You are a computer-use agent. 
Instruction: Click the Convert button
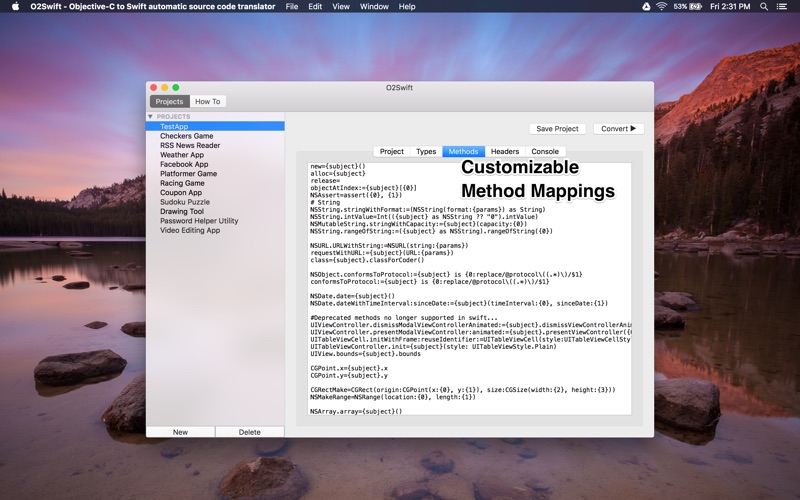coord(618,129)
